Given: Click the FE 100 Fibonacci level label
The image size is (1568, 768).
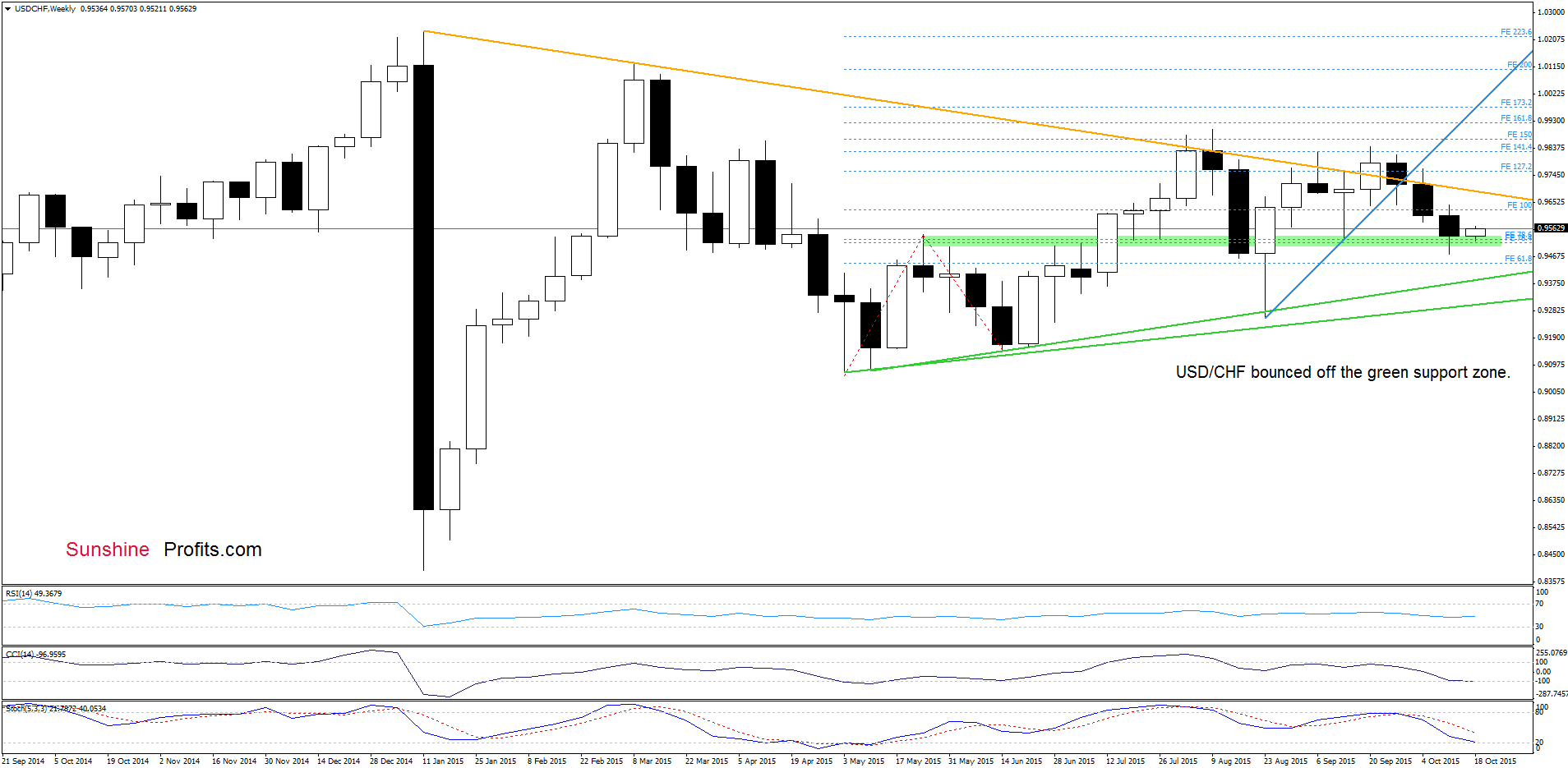Looking at the screenshot, I should (1520, 205).
